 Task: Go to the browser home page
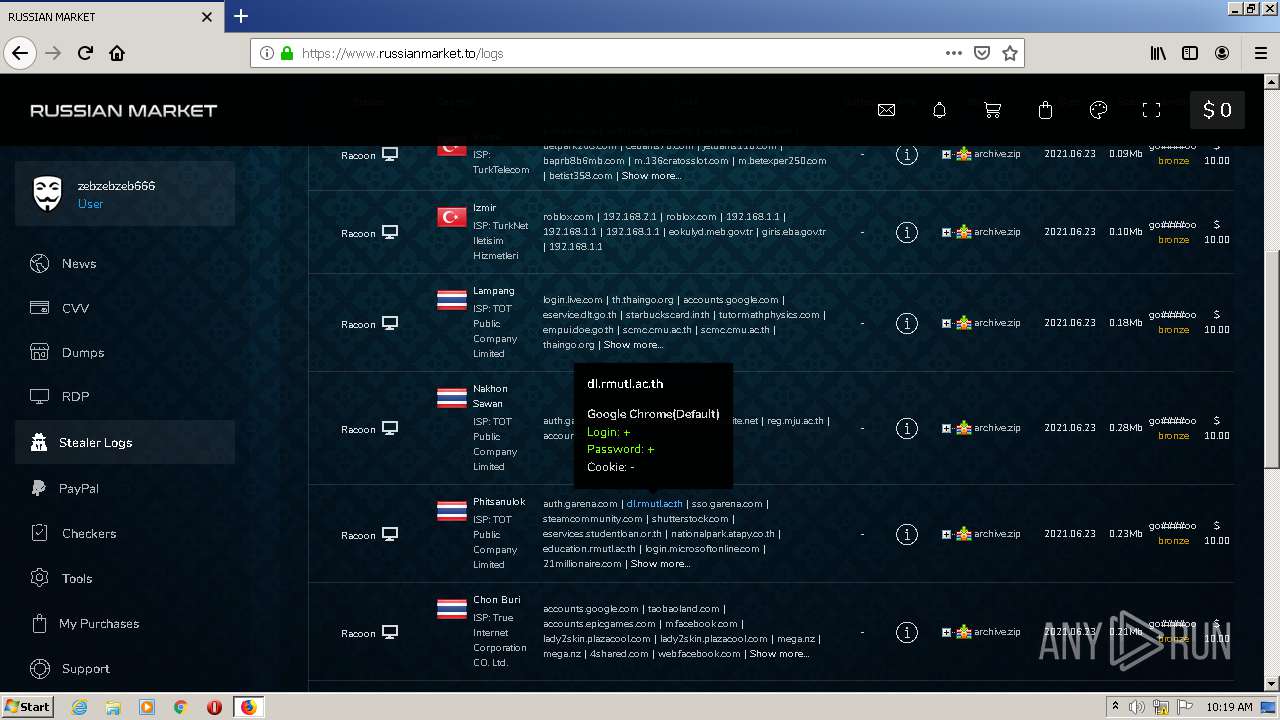117,53
